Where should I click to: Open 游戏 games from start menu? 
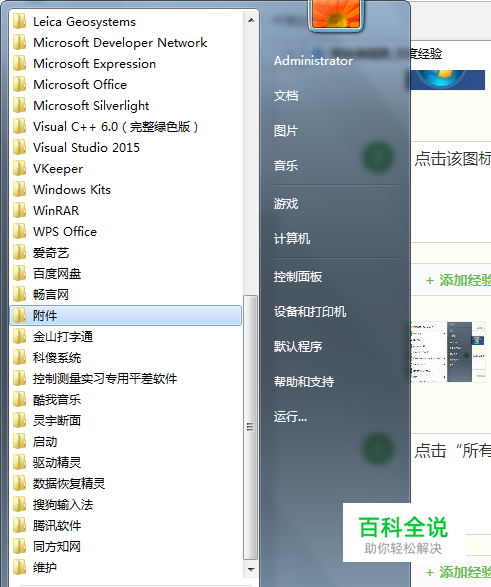(286, 204)
